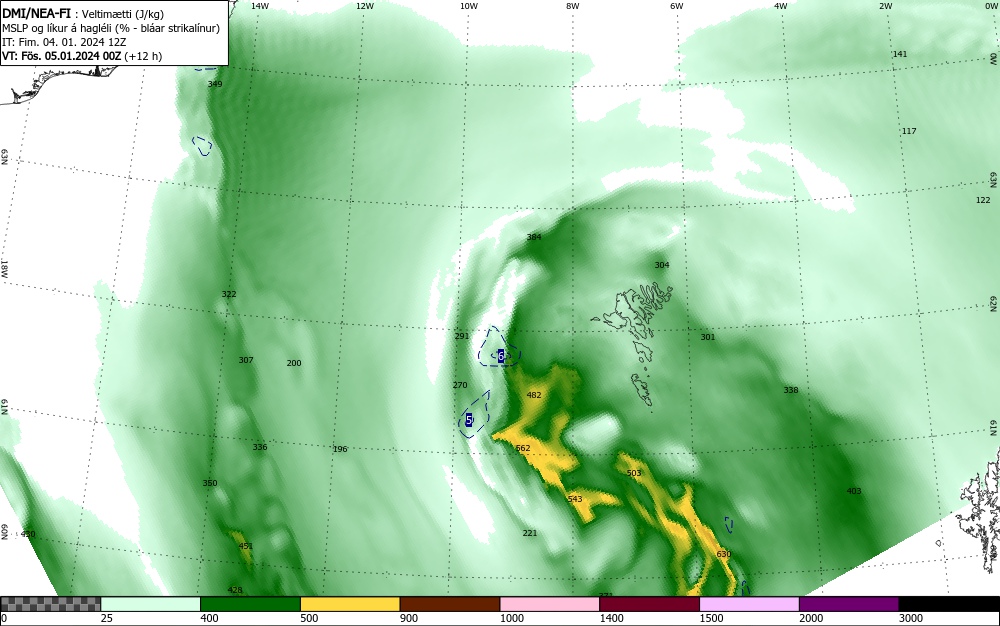Click the map value 338
This screenshot has height=626, width=1000.
[791, 389]
